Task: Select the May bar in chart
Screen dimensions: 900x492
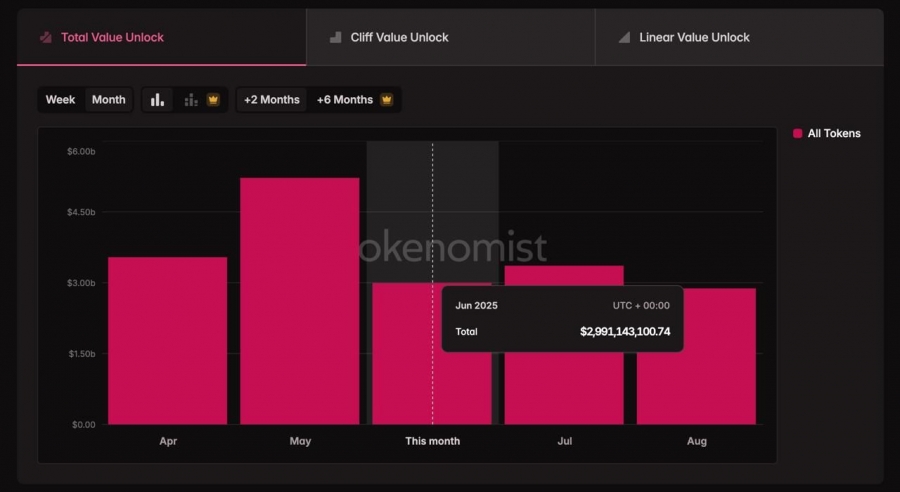Action: pos(300,301)
